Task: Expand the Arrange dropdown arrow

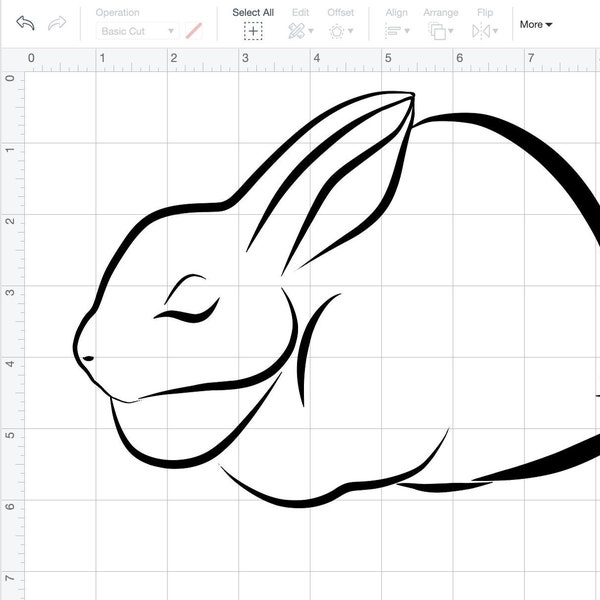Action: click(x=451, y=31)
